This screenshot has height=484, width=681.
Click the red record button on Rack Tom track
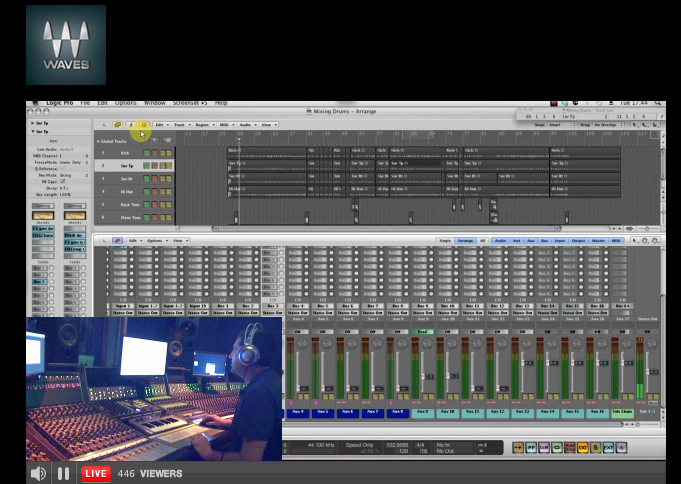pos(154,204)
